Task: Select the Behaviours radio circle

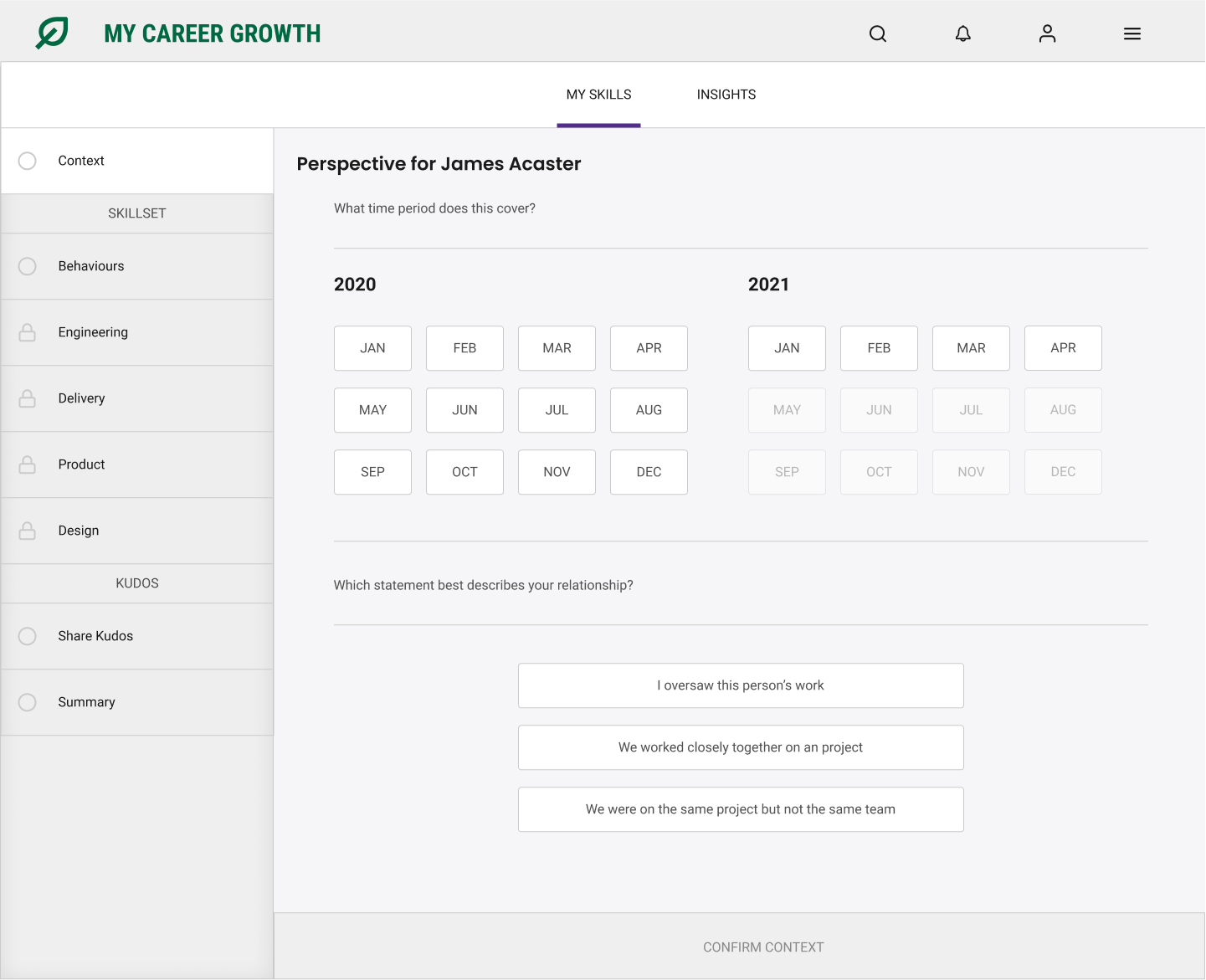Action: click(x=28, y=266)
